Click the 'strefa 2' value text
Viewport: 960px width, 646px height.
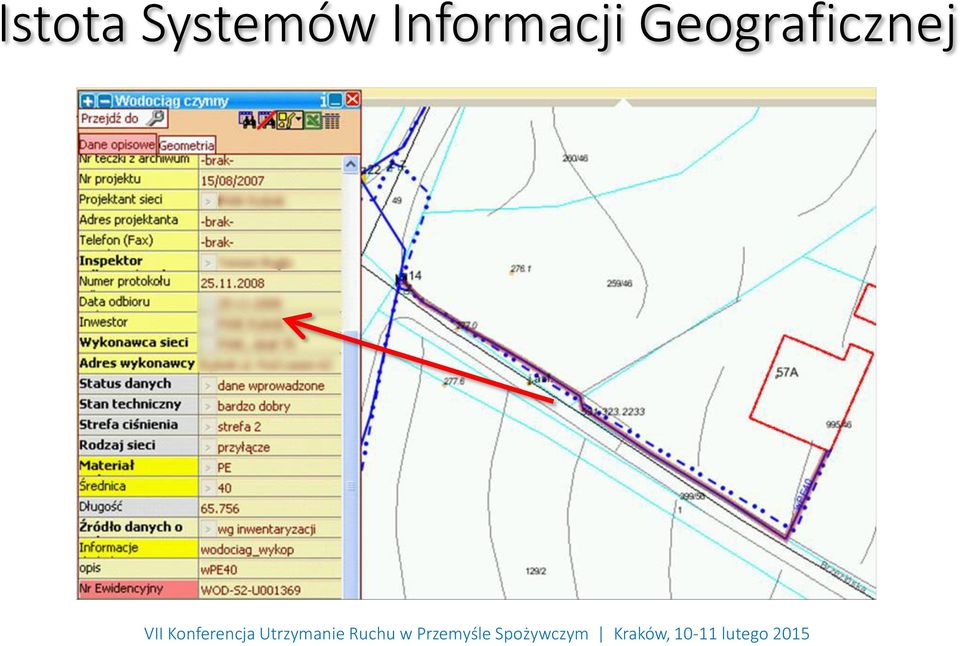(x=239, y=426)
